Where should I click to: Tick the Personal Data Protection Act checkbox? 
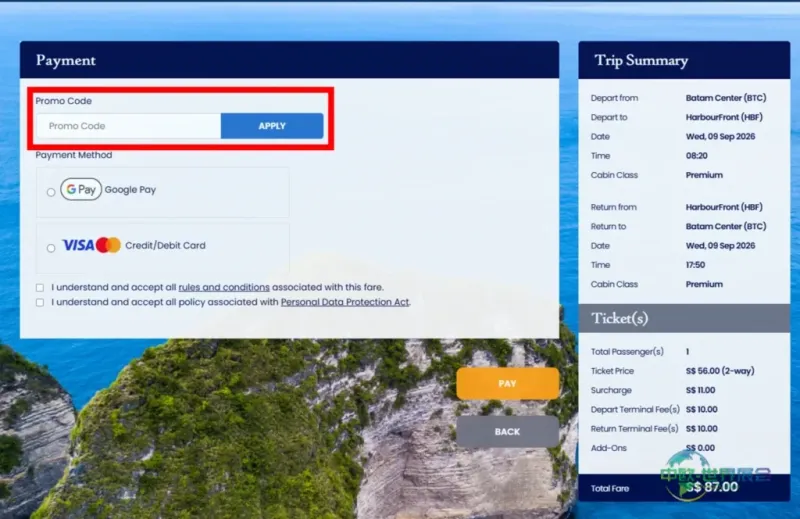point(40,302)
